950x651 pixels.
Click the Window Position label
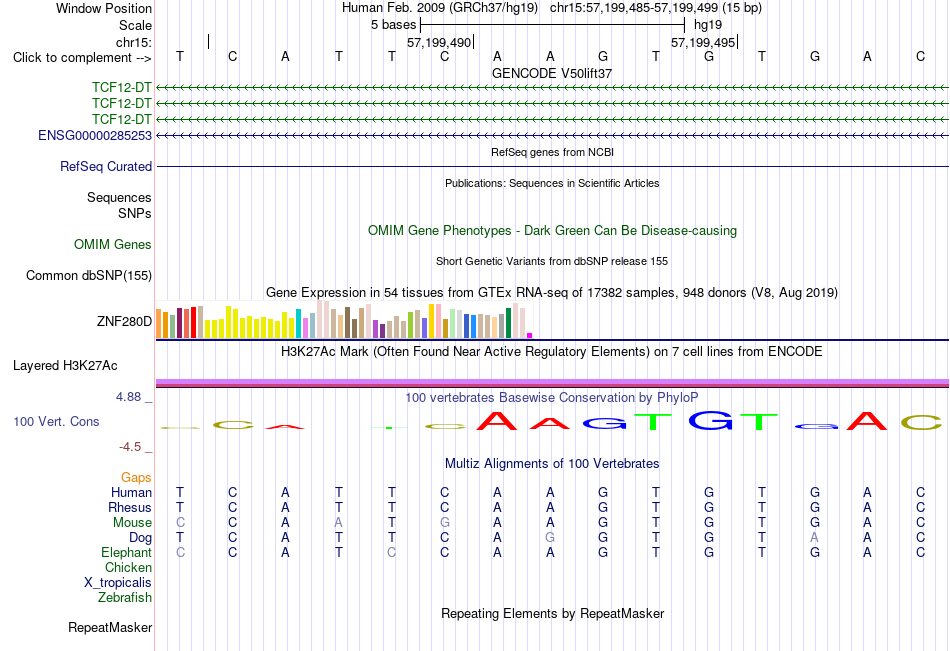point(104,8)
